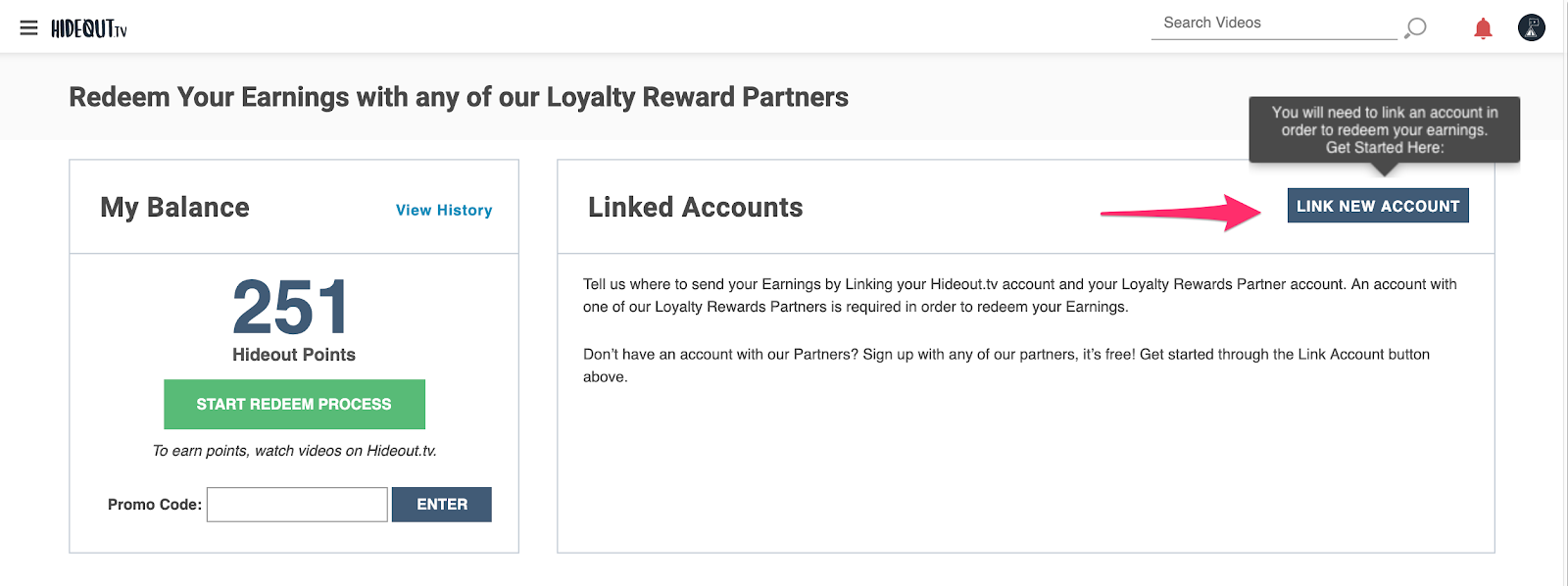The height and width of the screenshot is (586, 1568).
Task: Select the My Balance panel header
Action: [x=174, y=207]
